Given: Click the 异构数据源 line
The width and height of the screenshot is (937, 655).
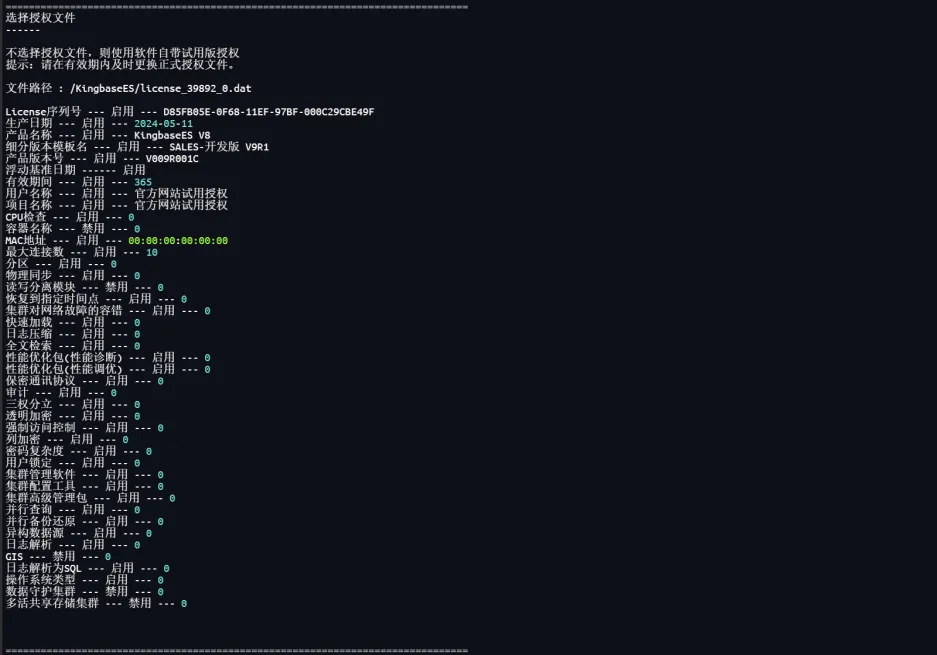Looking at the screenshot, I should [78, 533].
